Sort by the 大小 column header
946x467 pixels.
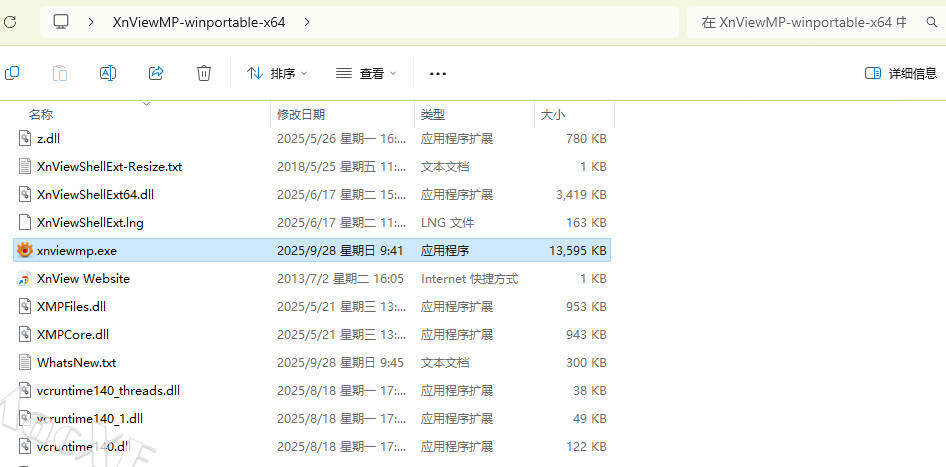pos(553,114)
